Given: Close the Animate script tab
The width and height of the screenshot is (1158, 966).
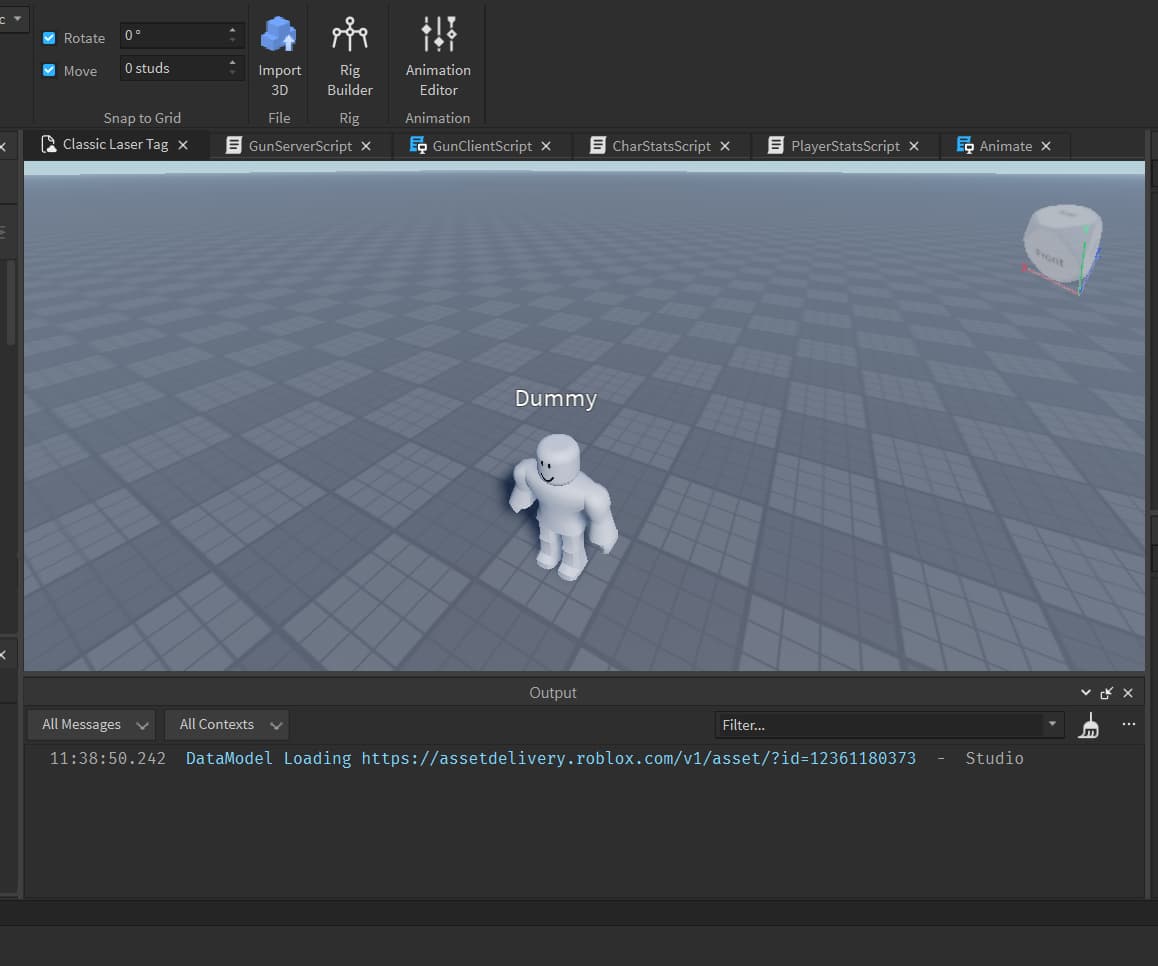Looking at the screenshot, I should click(1046, 146).
